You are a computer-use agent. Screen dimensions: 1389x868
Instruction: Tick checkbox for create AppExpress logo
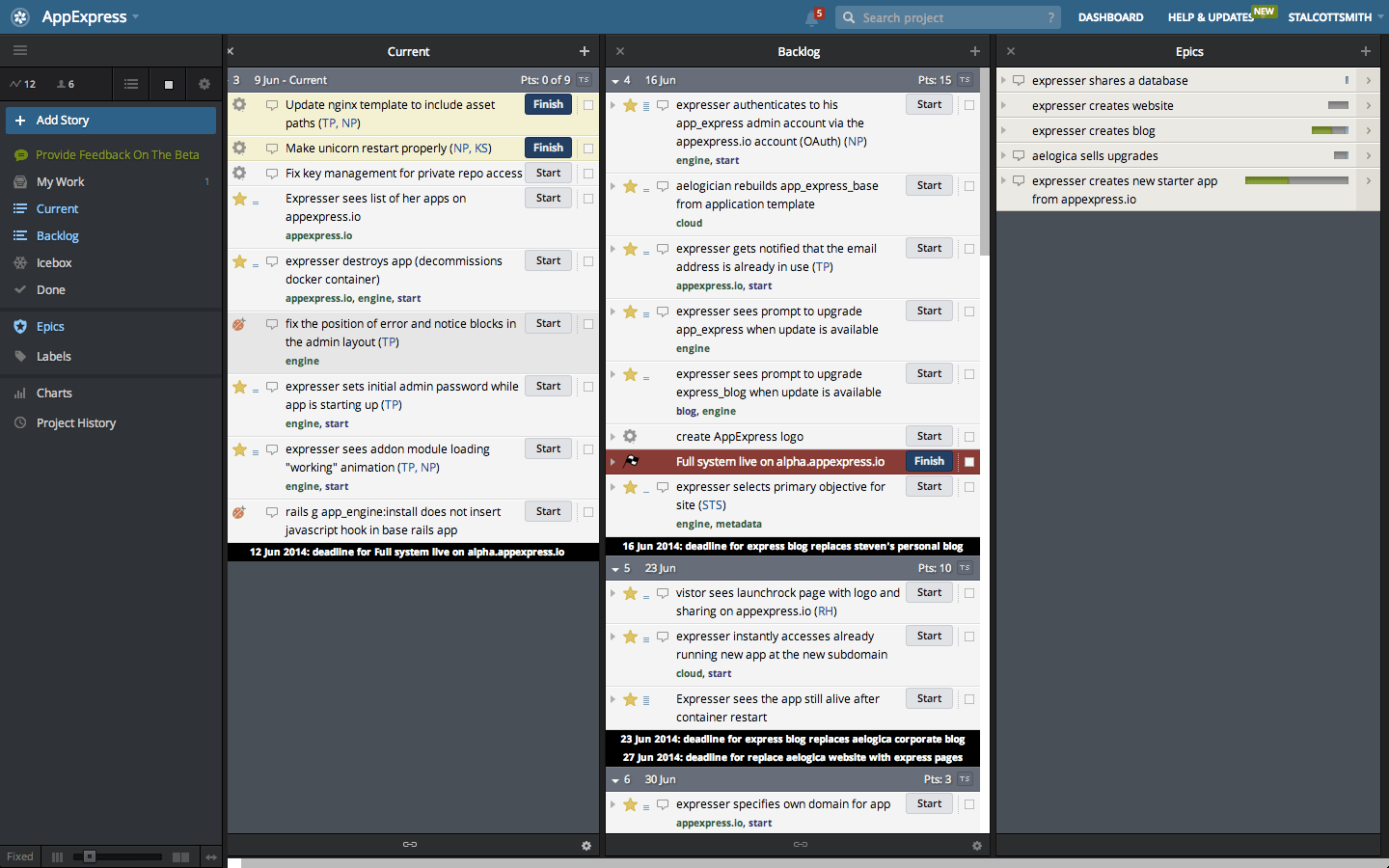(969, 437)
